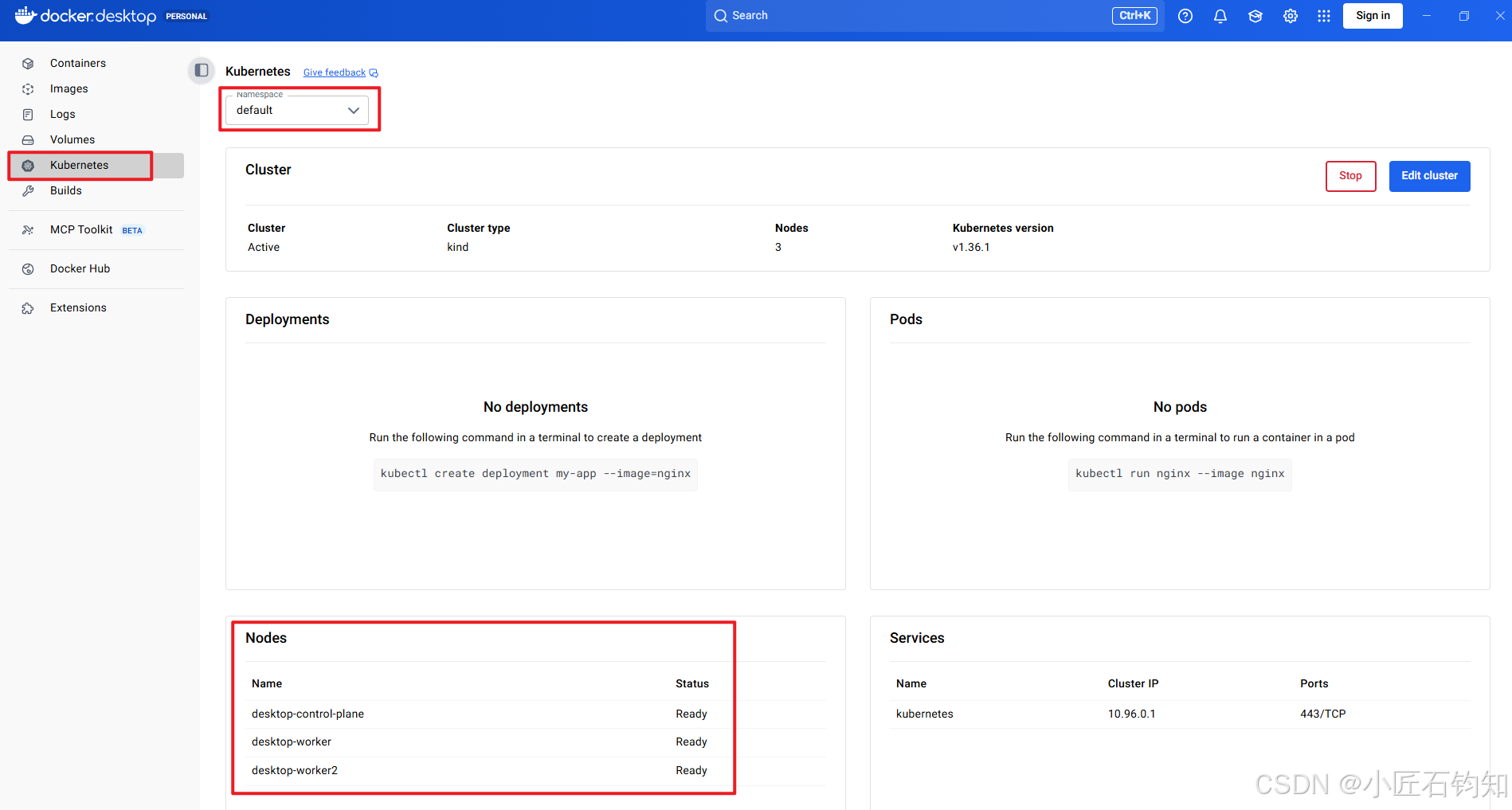Click the cluster type value kind
Screen dimensions: 1512x810
pyautogui.click(x=458, y=248)
